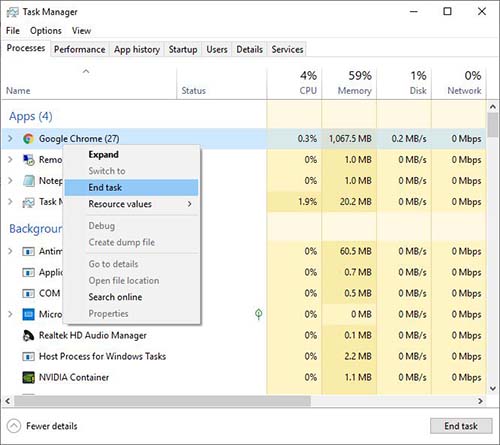Open the Resource values submenu arrow

click(x=189, y=204)
